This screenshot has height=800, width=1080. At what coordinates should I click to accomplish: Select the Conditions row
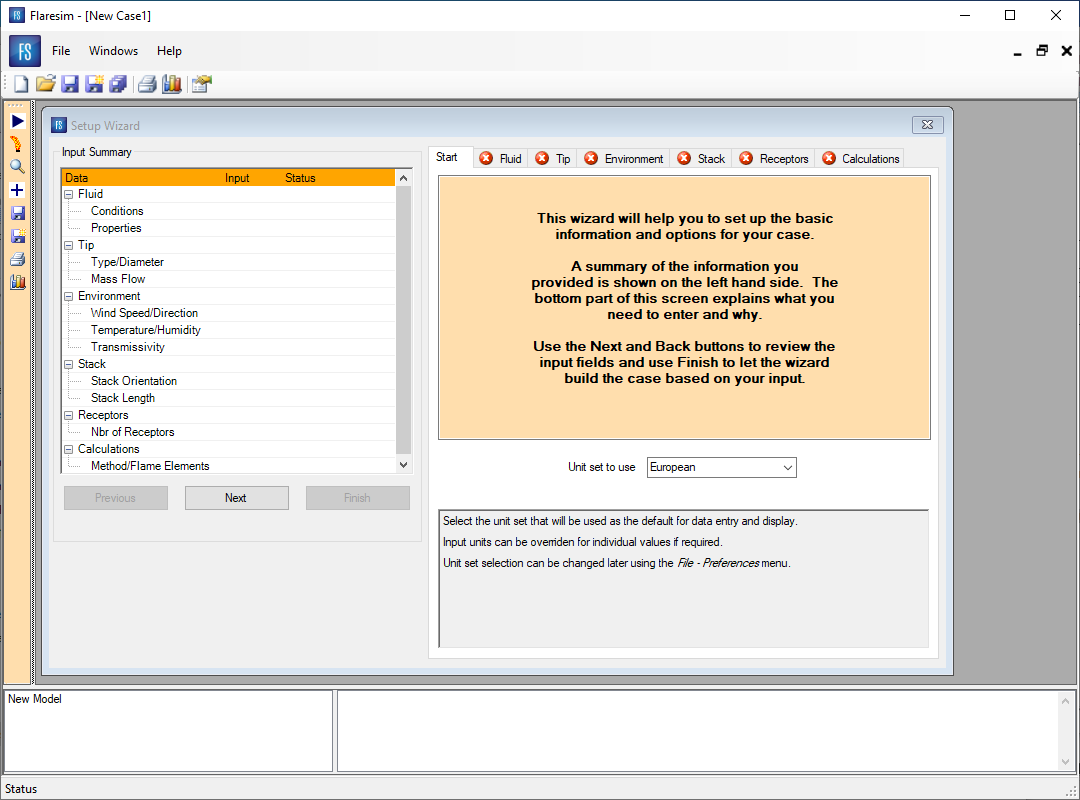tap(229, 211)
